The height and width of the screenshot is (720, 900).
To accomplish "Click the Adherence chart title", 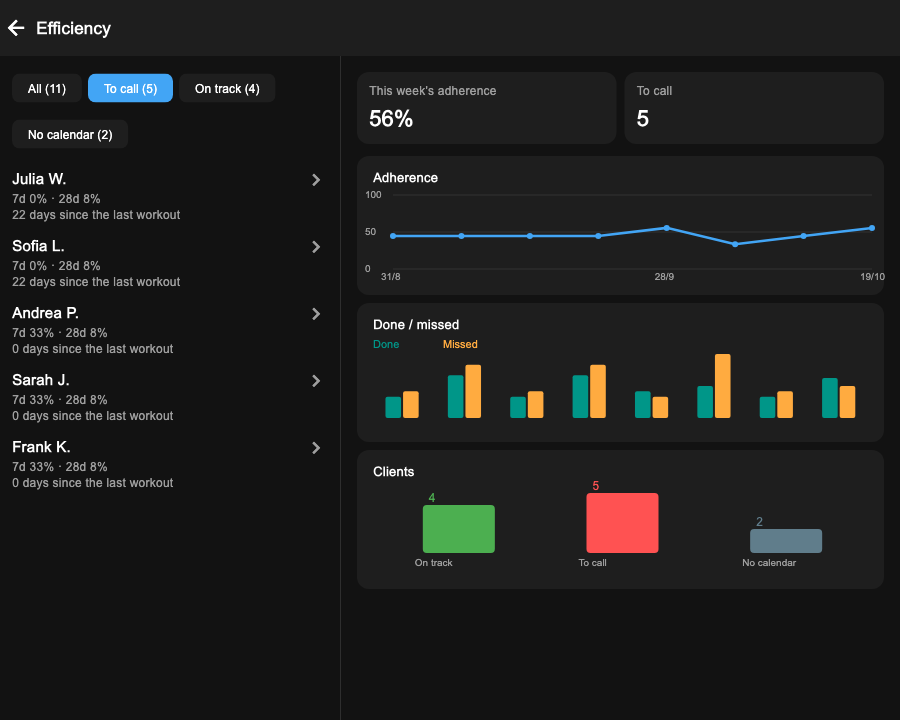I will click(405, 178).
